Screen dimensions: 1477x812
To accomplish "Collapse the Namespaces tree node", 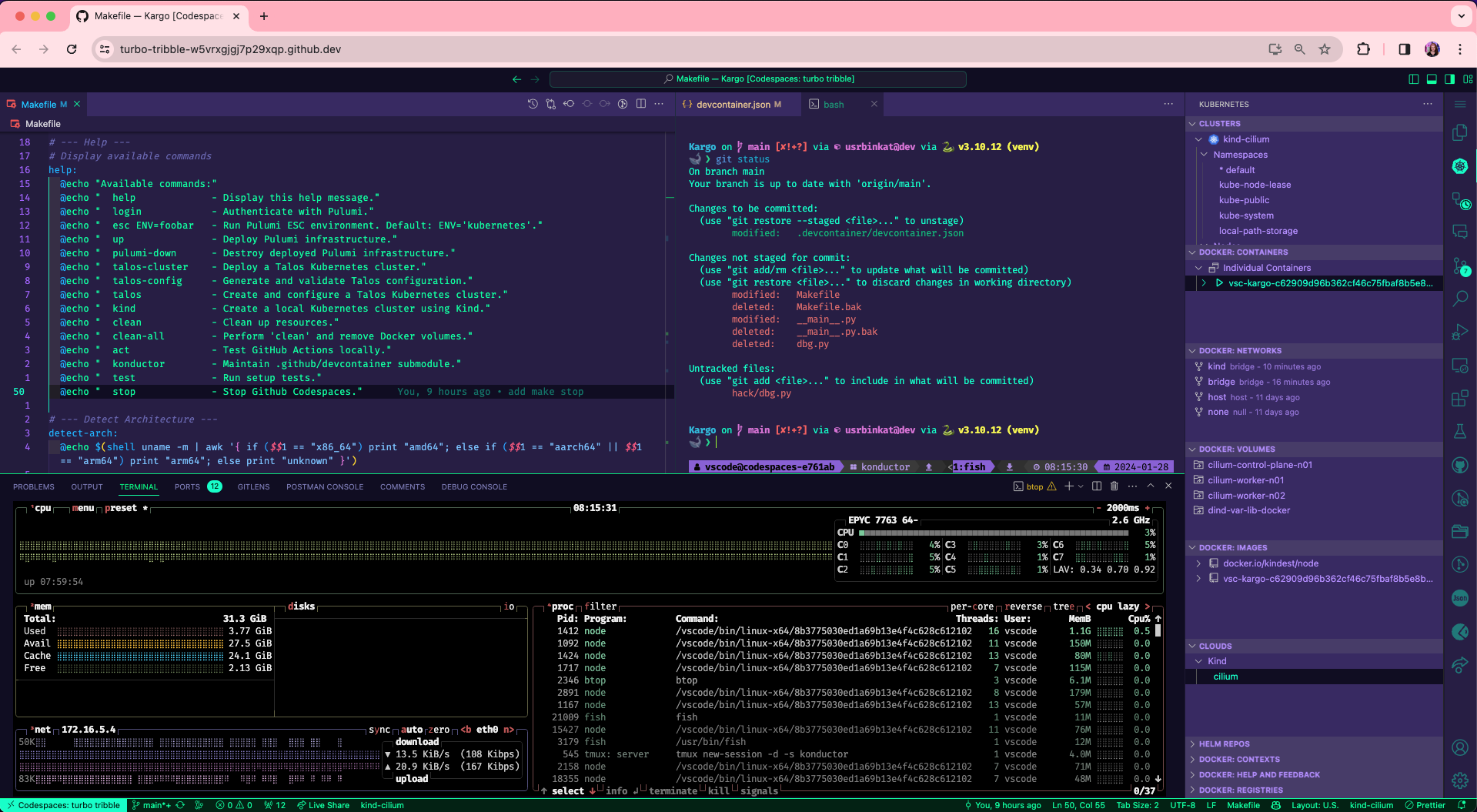I will (x=1205, y=155).
